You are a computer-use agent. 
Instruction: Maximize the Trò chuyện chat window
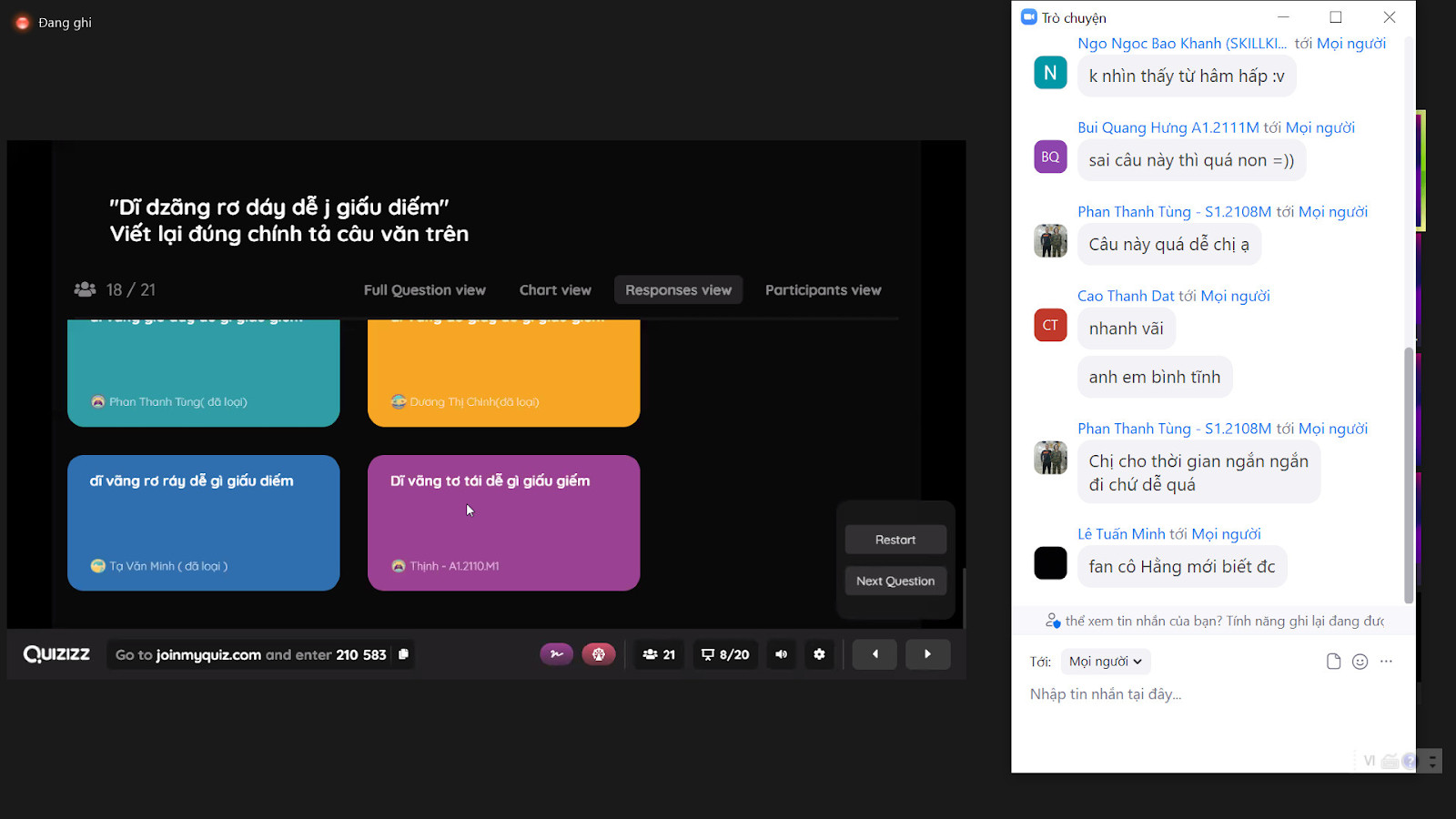click(x=1336, y=17)
